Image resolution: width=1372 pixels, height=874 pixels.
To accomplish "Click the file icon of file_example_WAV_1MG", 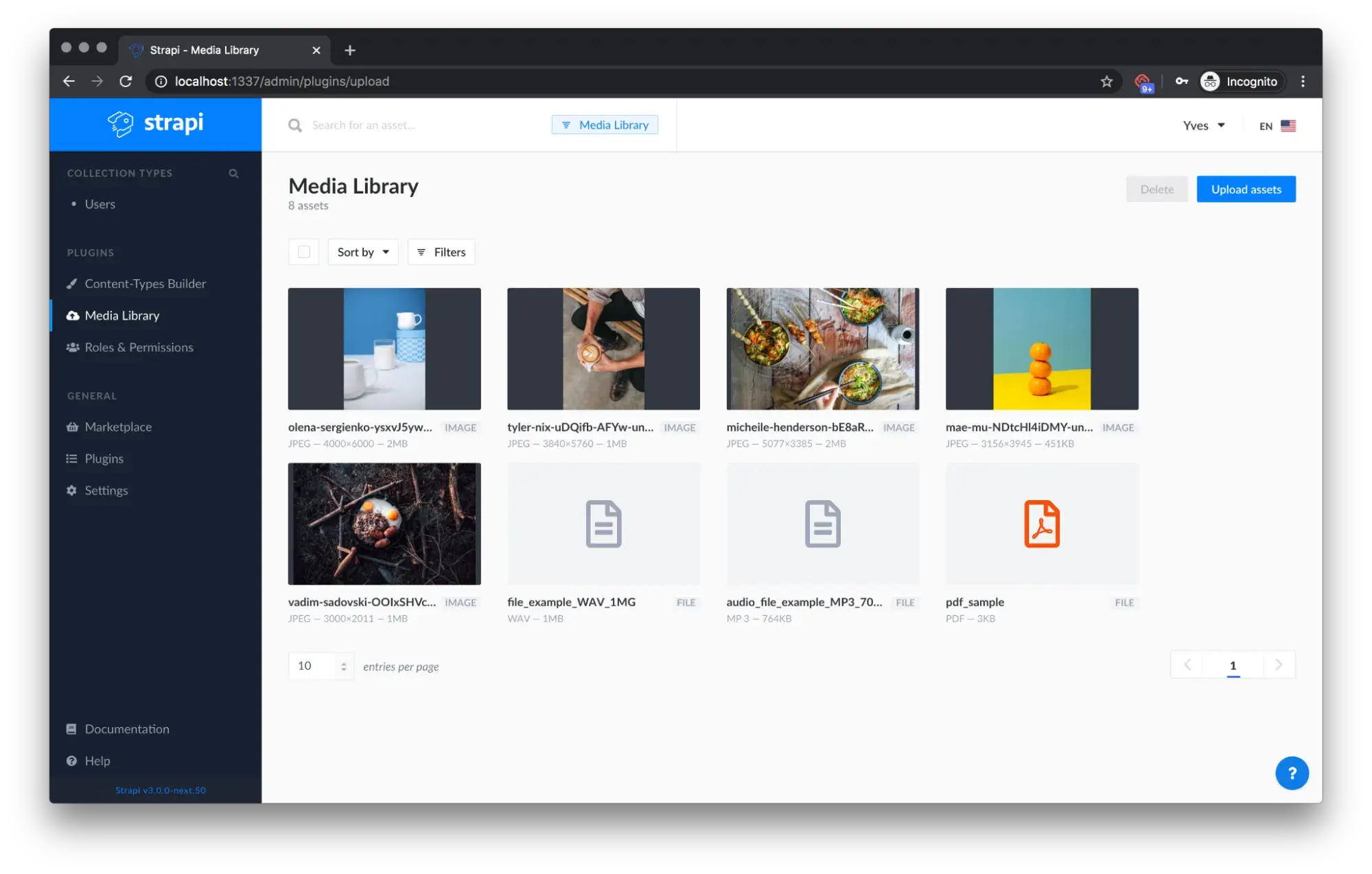I will pyautogui.click(x=603, y=524).
